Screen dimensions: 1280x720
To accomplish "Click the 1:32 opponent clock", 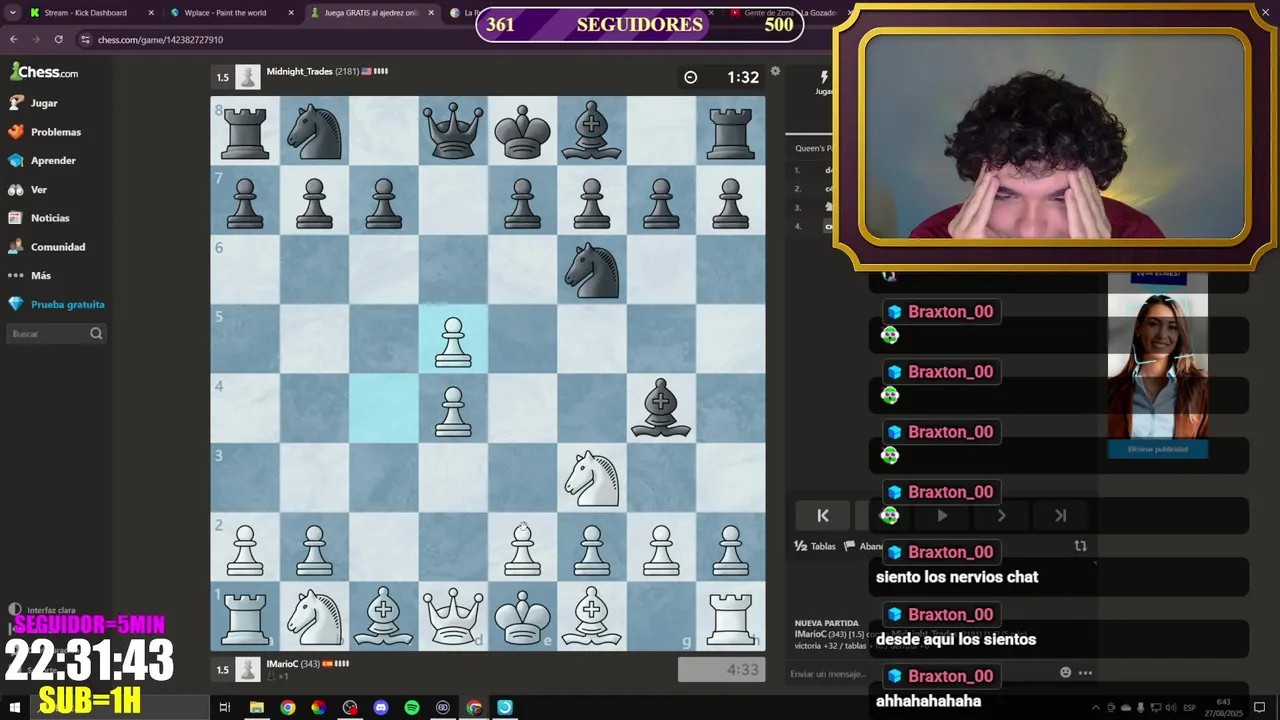I will 743,77.
